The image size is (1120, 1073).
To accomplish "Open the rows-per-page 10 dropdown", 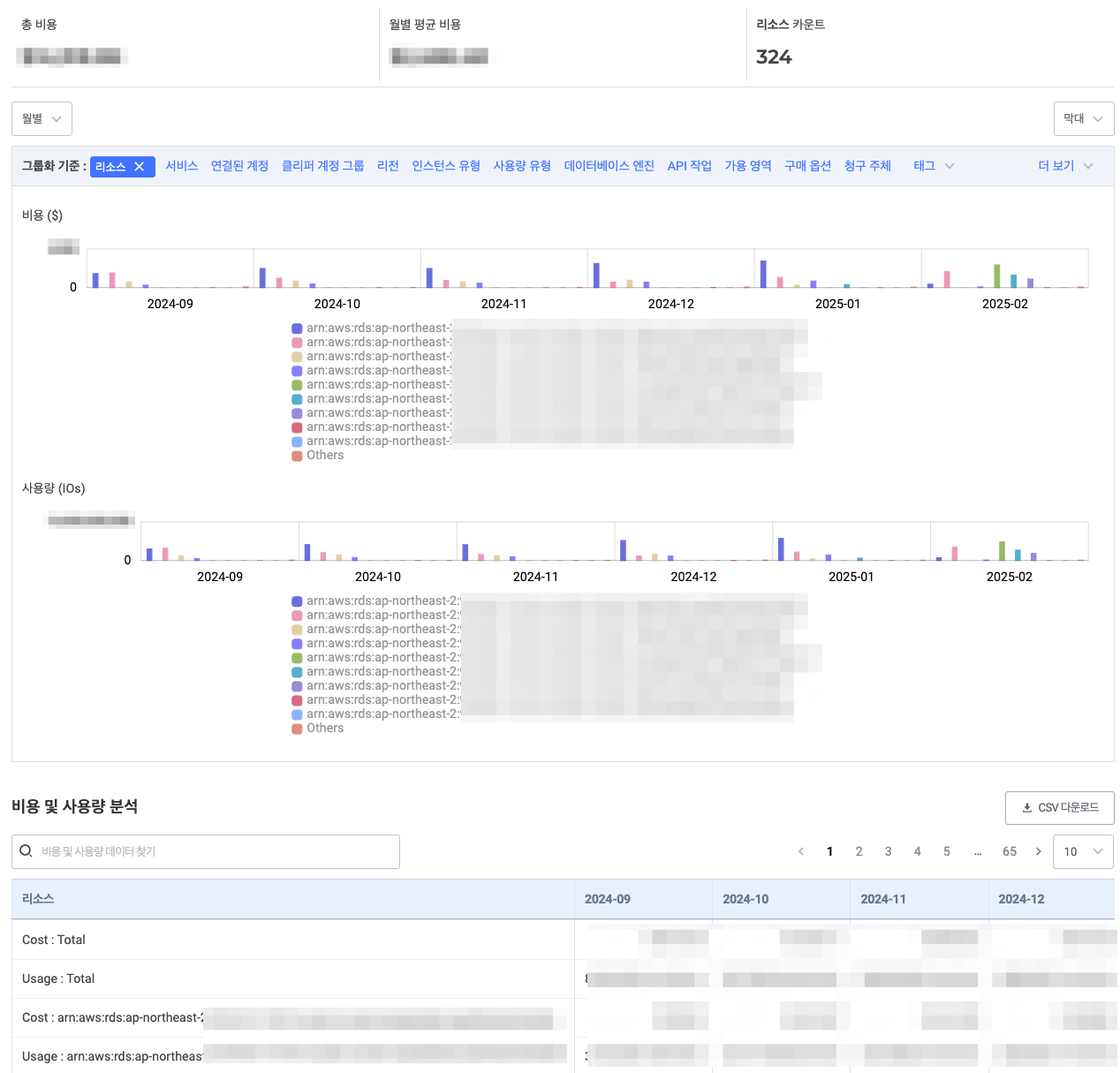I will pos(1083,851).
